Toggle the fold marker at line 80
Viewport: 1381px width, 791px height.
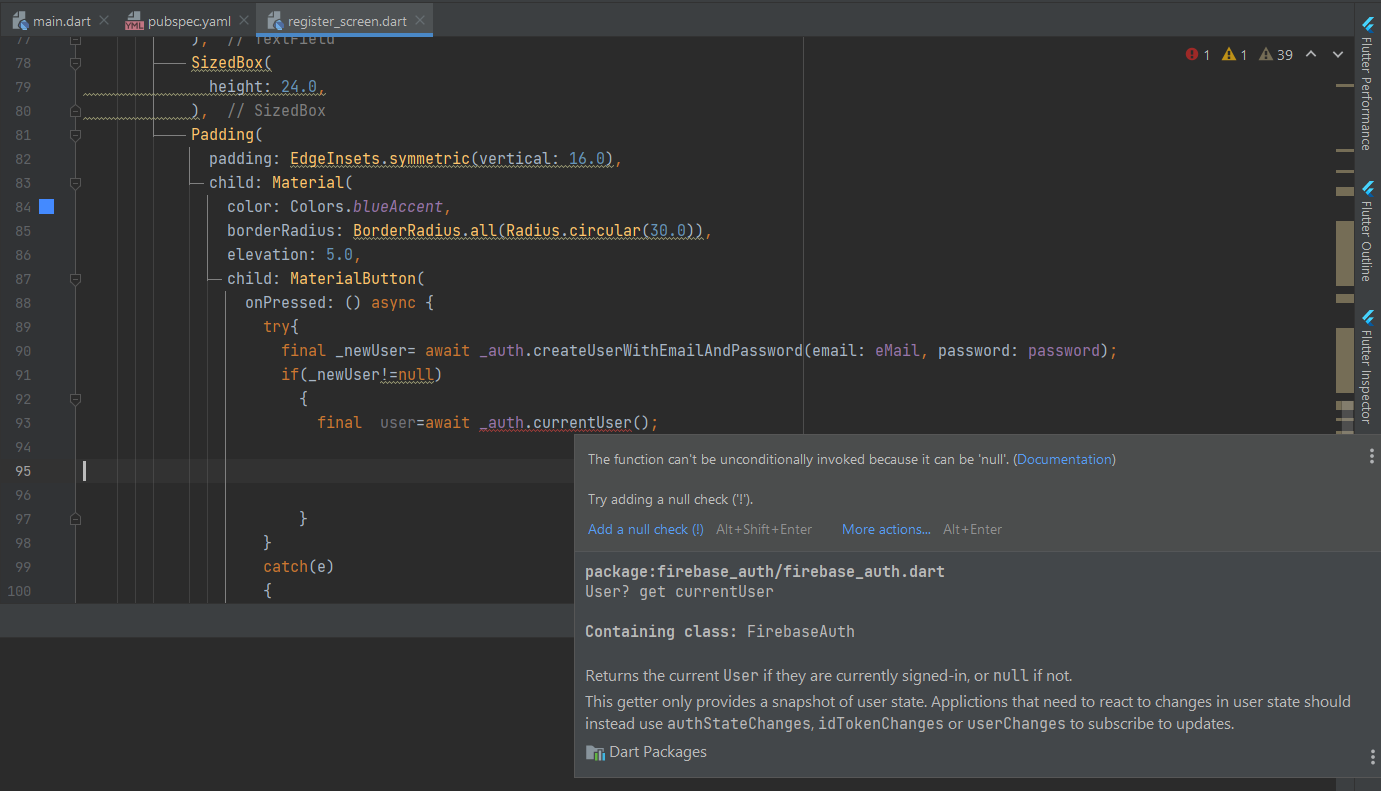[x=75, y=111]
